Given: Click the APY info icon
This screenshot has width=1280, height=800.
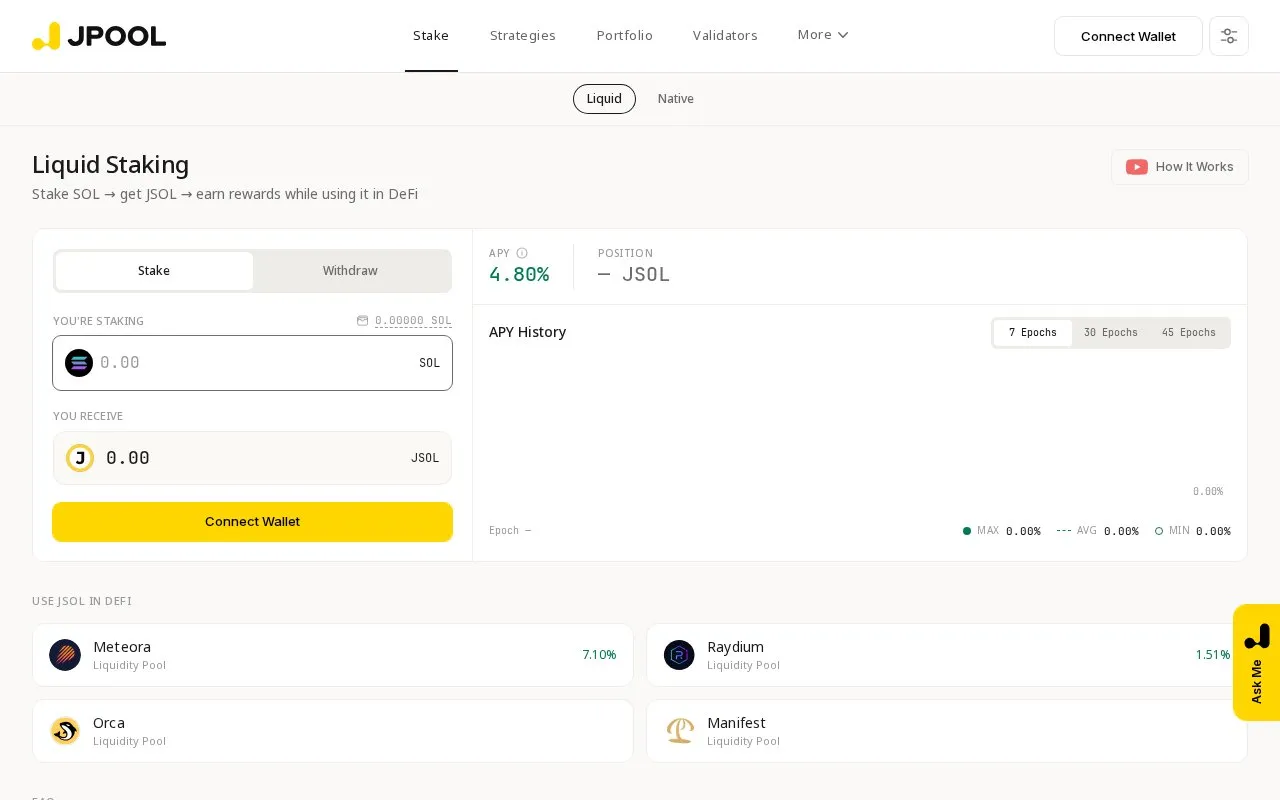Looking at the screenshot, I should (522, 253).
